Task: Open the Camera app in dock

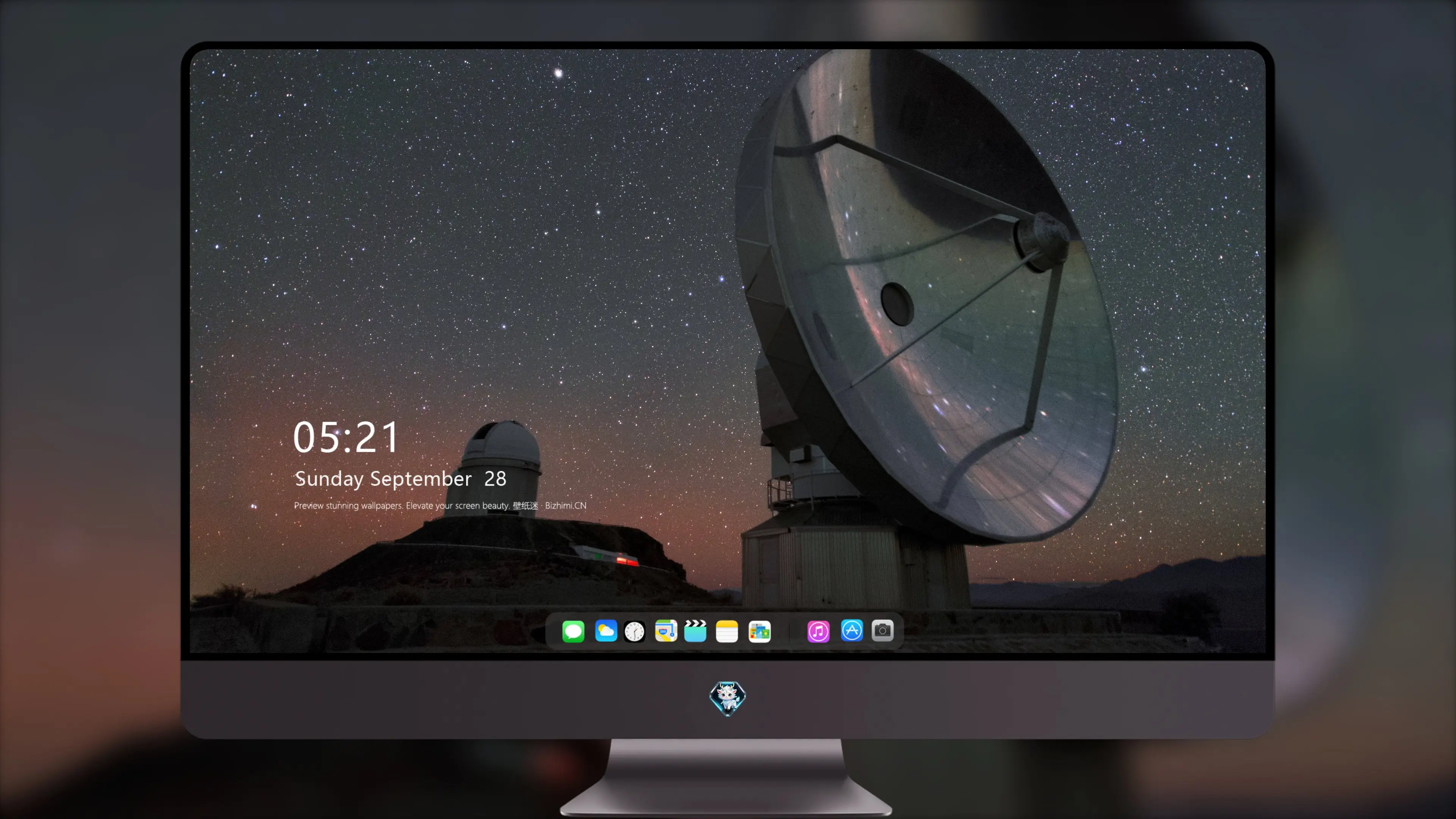Action: pos(882,630)
